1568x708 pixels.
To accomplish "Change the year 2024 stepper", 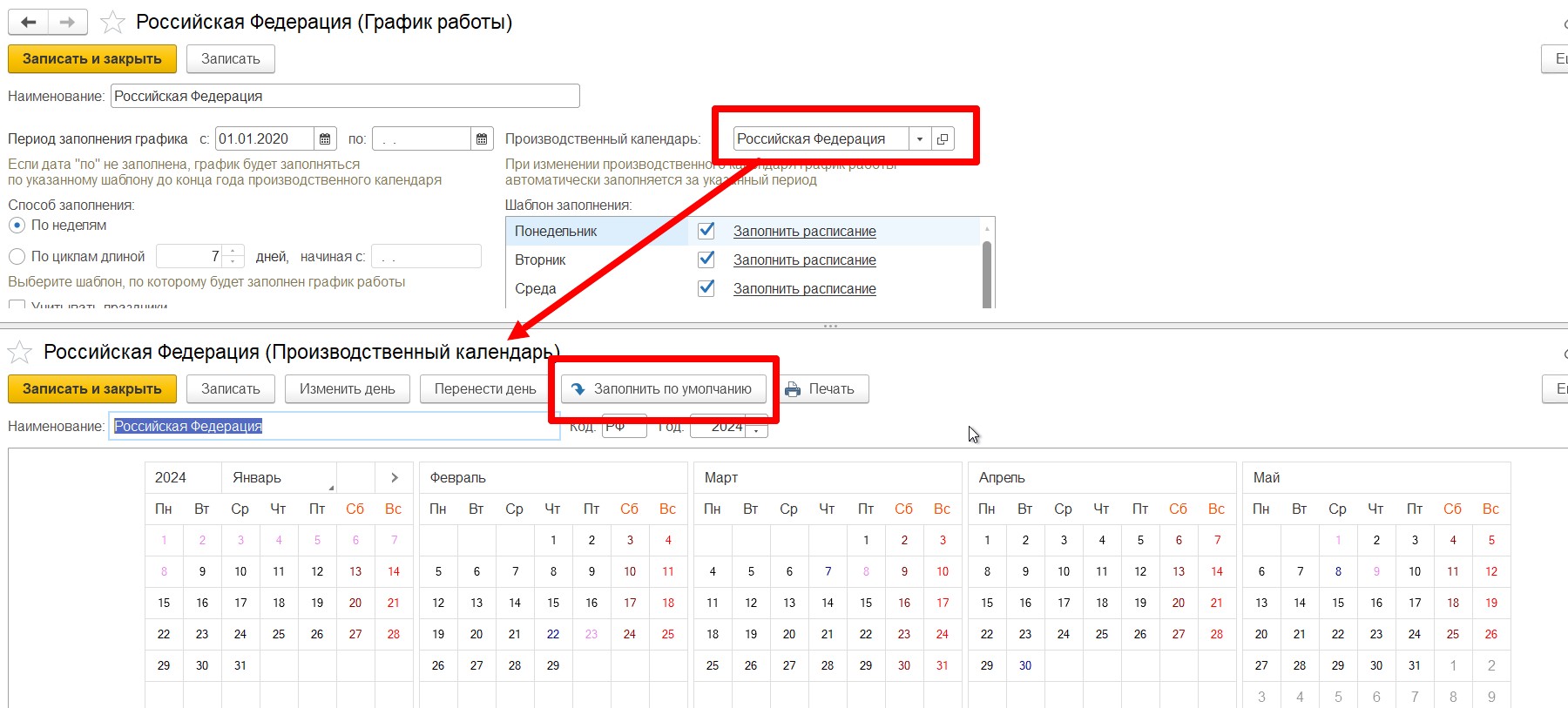I will click(x=756, y=427).
